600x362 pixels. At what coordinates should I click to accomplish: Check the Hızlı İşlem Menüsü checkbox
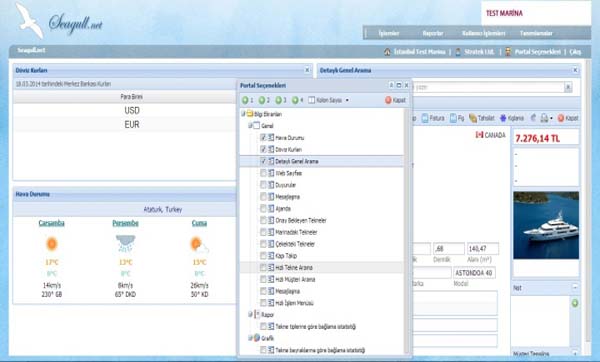coord(263,303)
